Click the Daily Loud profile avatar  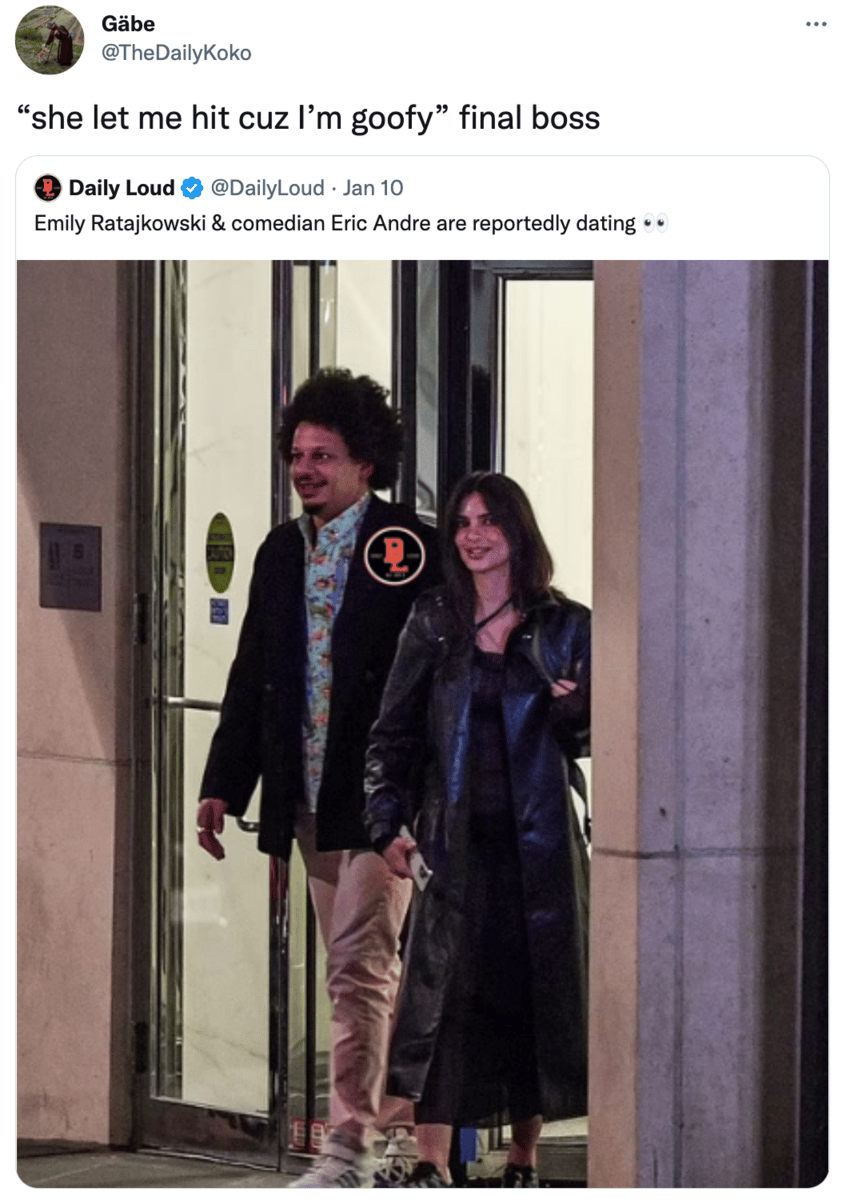click(x=47, y=188)
